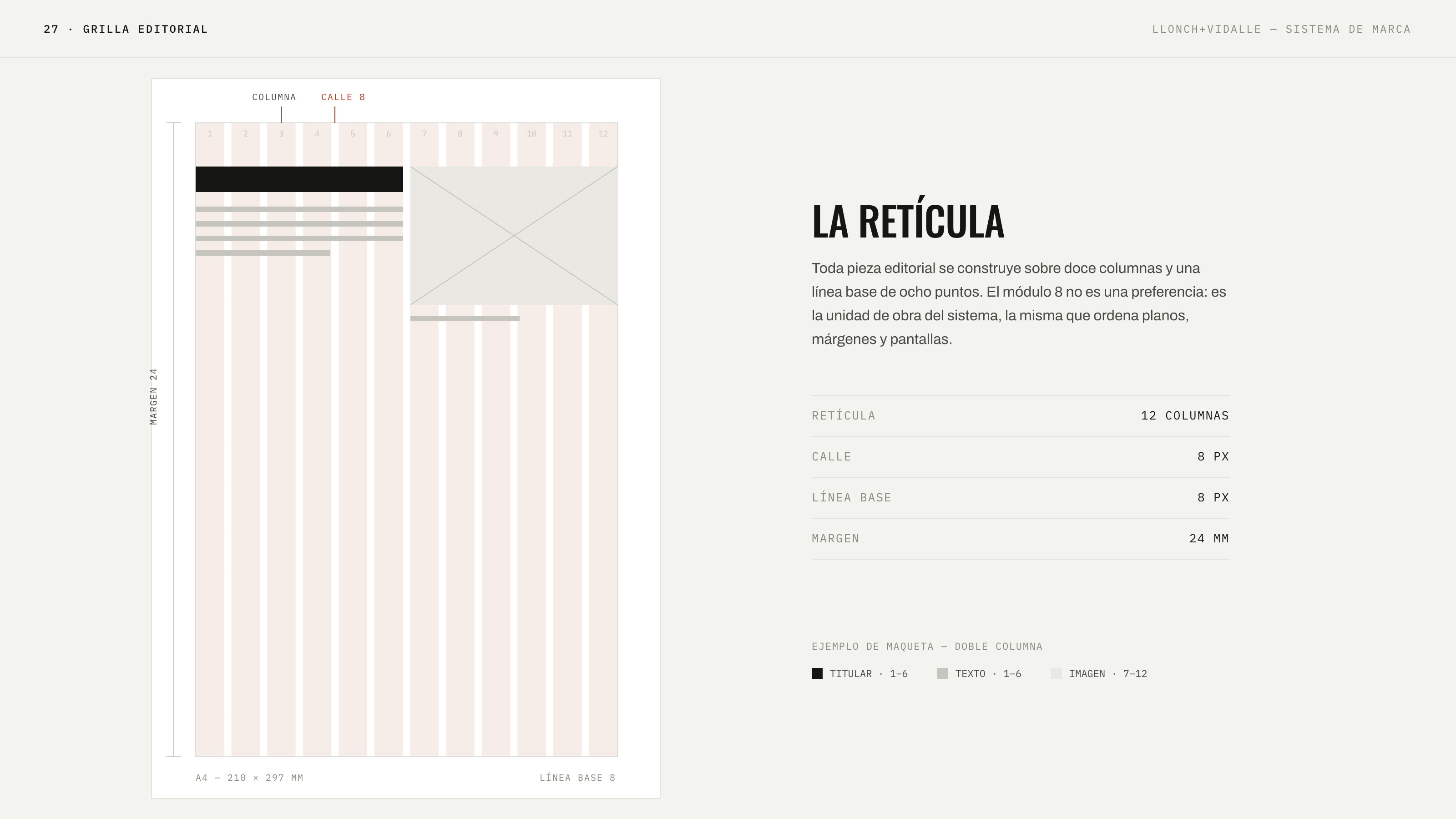
Task: Click the short fourth gray text line
Action: click(263, 253)
